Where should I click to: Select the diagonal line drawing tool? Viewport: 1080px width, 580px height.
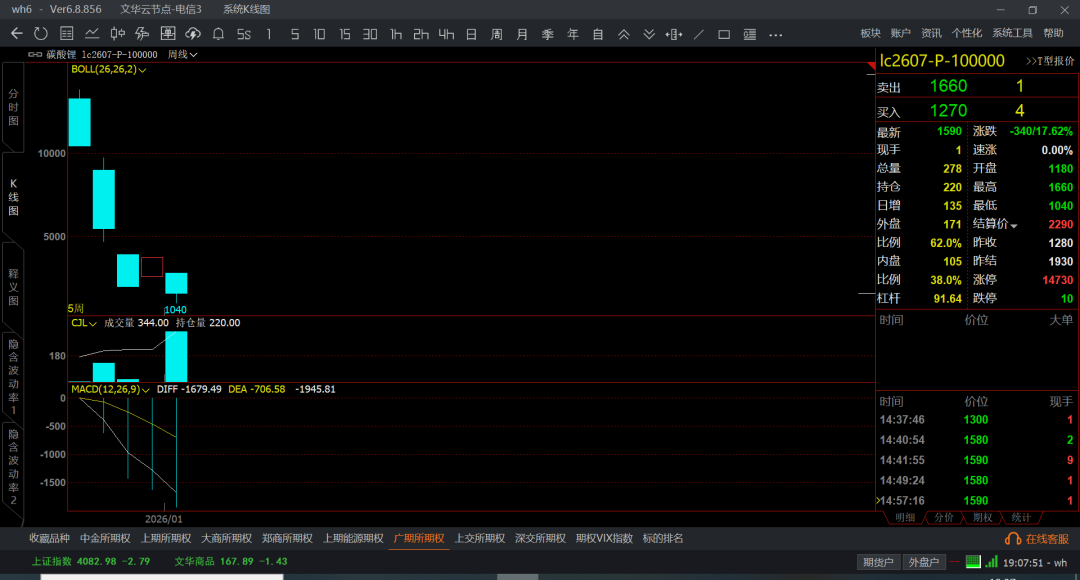pos(698,34)
